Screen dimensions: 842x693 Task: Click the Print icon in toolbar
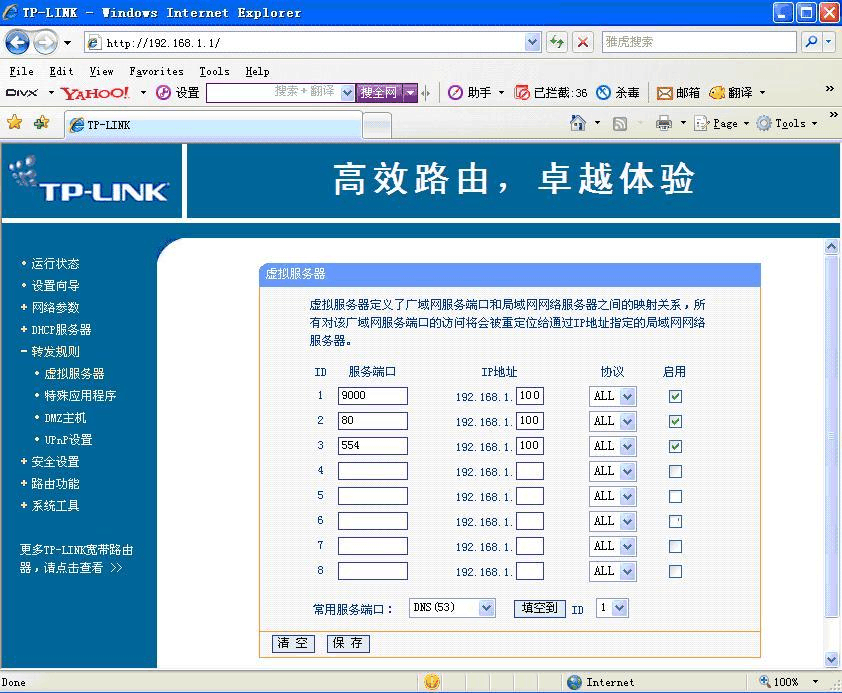coord(663,123)
